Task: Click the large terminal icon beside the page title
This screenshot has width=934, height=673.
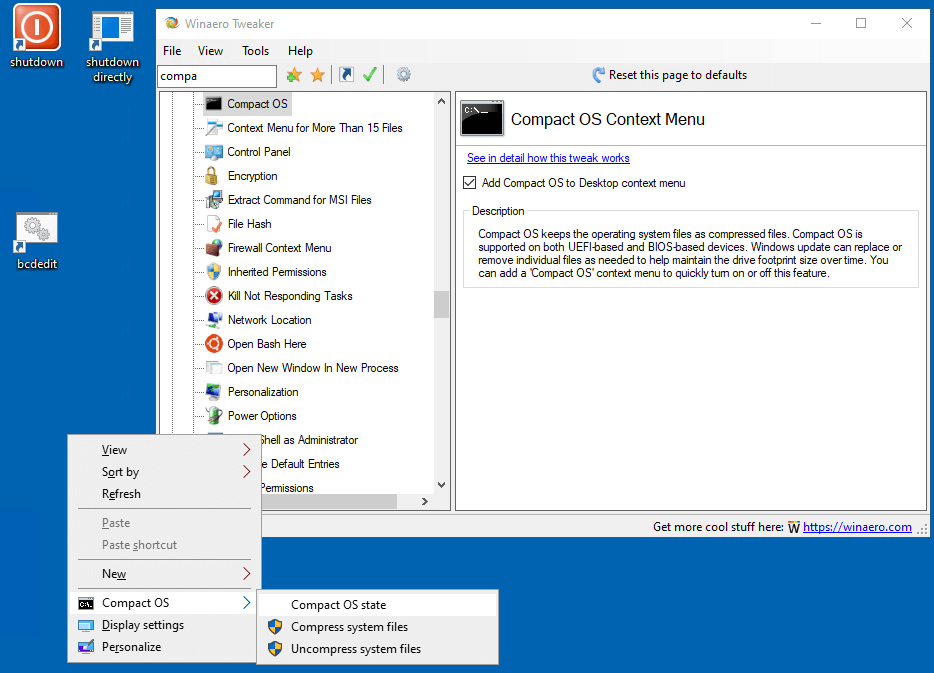Action: point(482,119)
